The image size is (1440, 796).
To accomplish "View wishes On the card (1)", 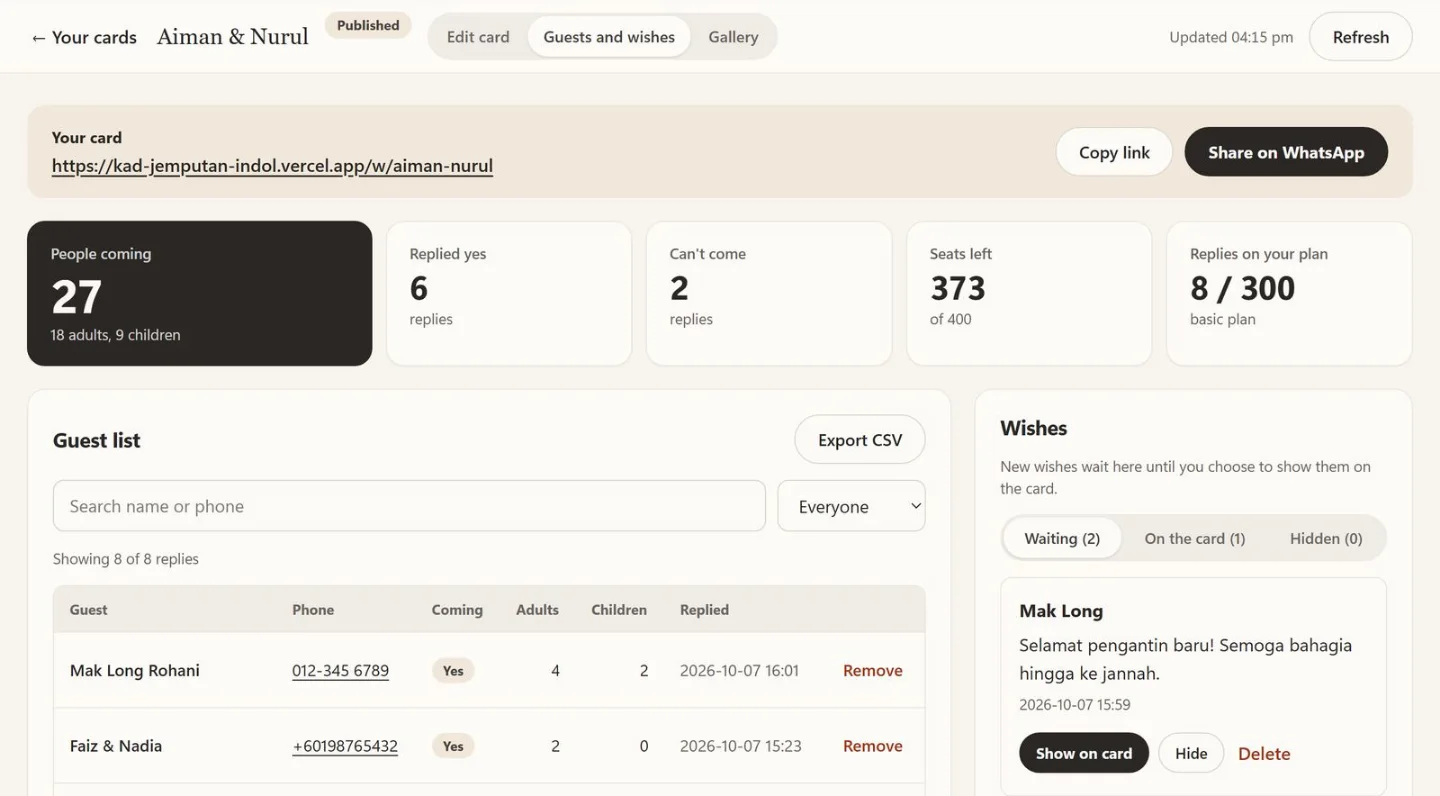I will [1195, 538].
